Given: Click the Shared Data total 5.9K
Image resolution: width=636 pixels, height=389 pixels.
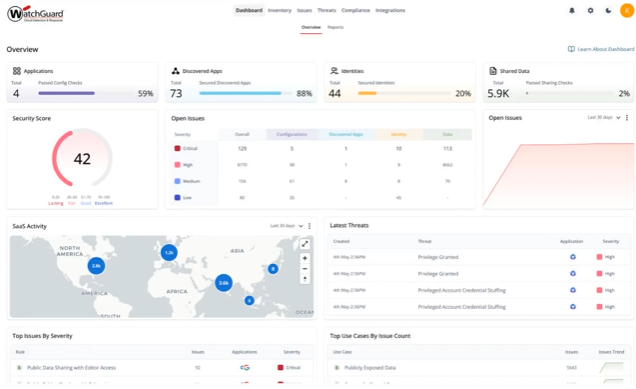Looking at the screenshot, I should point(498,94).
